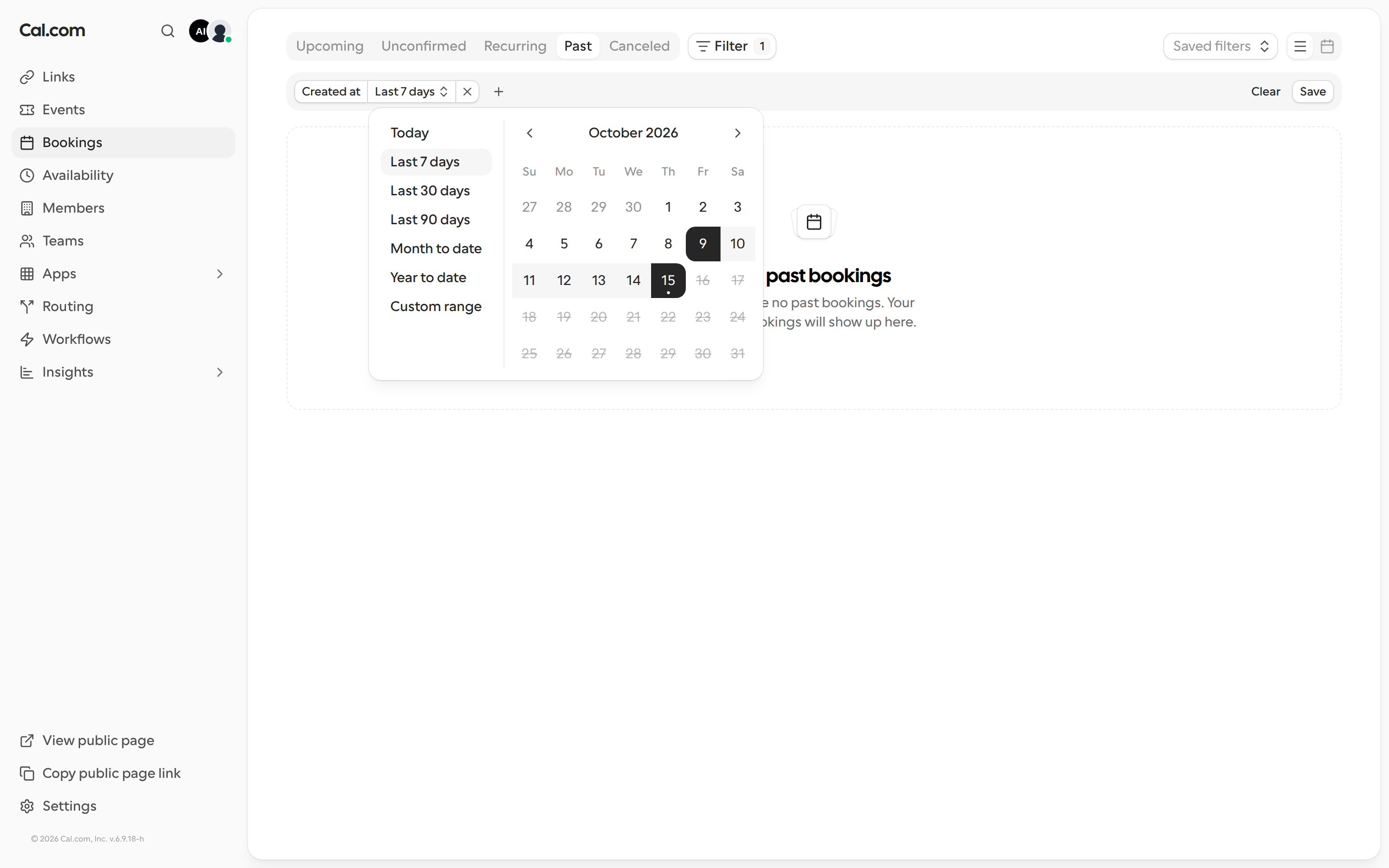
Task: Open the search magnifier icon
Action: [168, 31]
